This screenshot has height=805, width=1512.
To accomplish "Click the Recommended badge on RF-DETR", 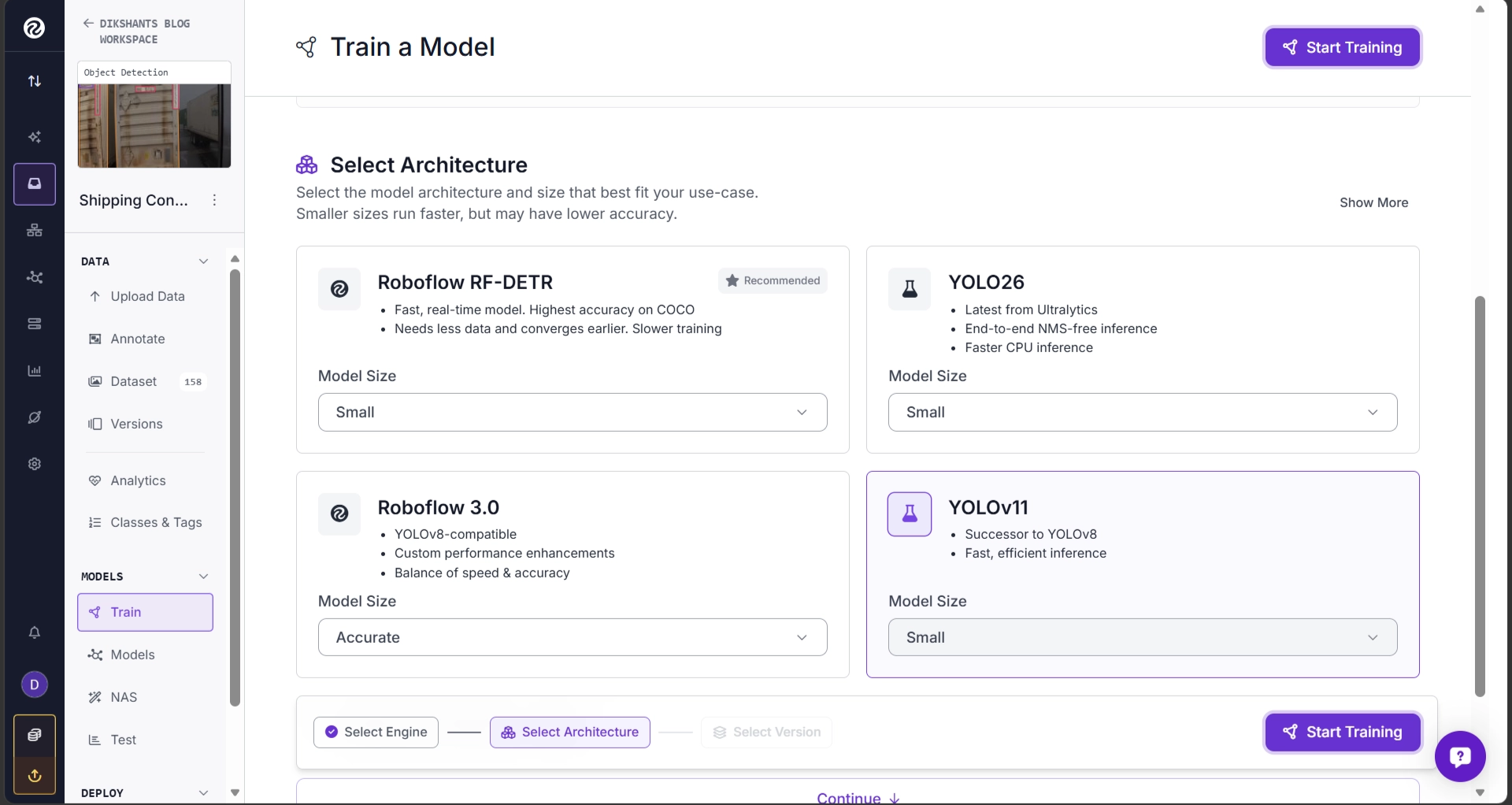I will coord(773,280).
